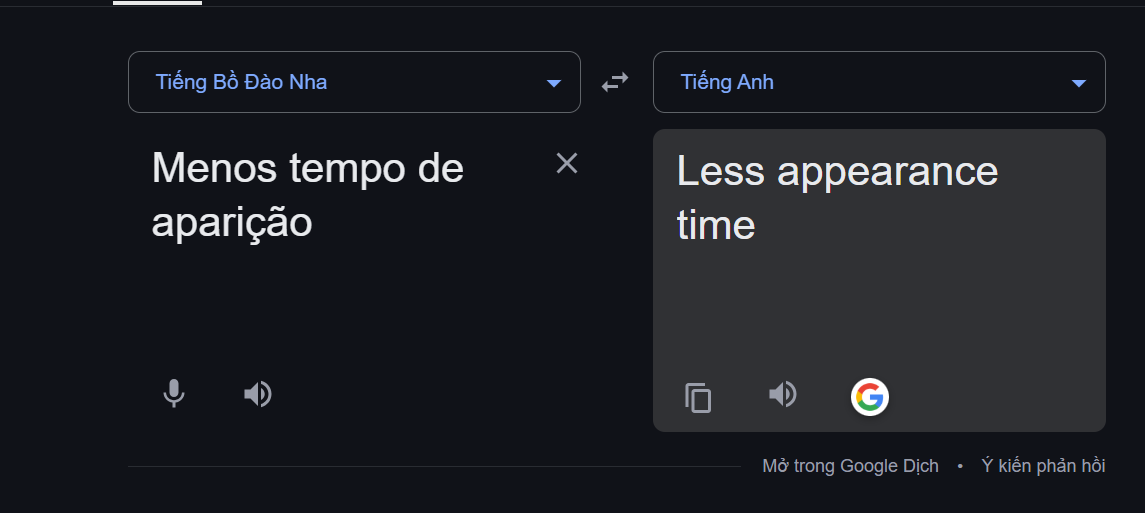Listen to the Portuguese source text
The height and width of the screenshot is (513, 1145).
(258, 394)
